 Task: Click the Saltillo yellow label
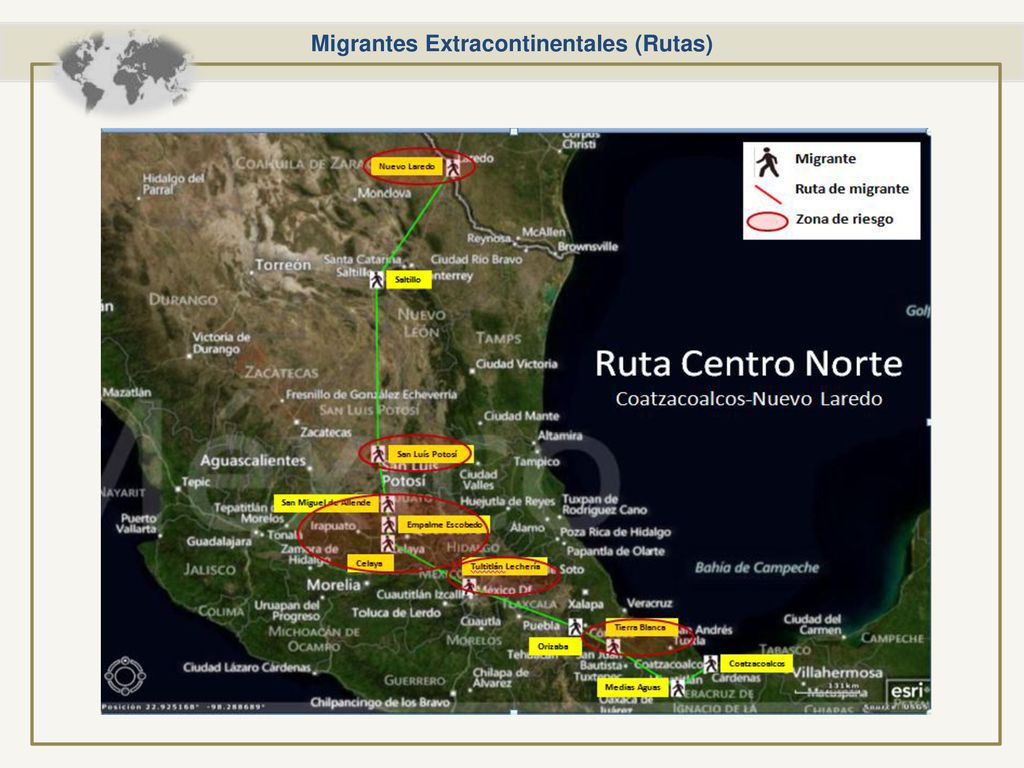tap(408, 280)
